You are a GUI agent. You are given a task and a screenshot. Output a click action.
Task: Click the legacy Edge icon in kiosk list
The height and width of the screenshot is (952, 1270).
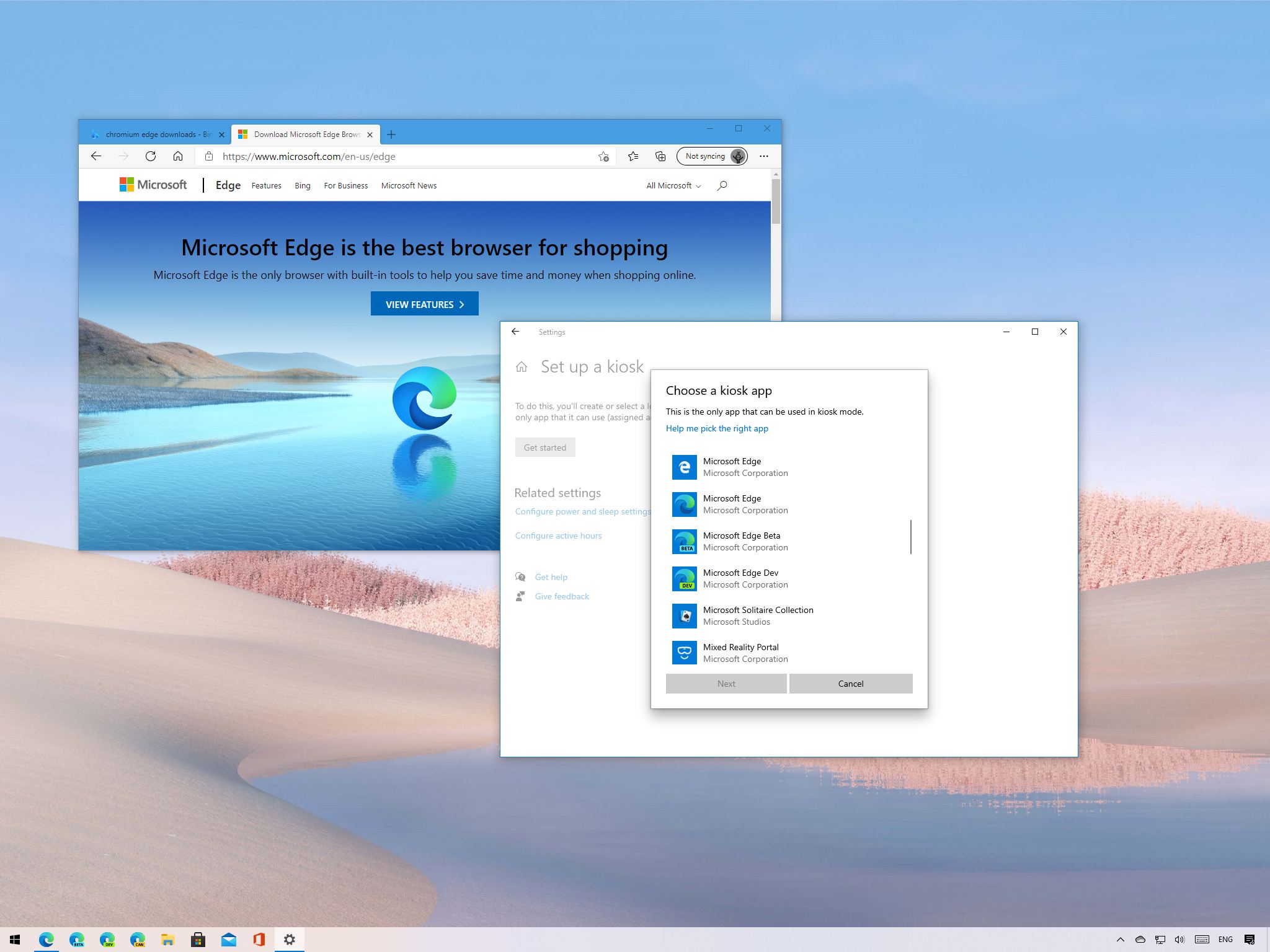(684, 466)
